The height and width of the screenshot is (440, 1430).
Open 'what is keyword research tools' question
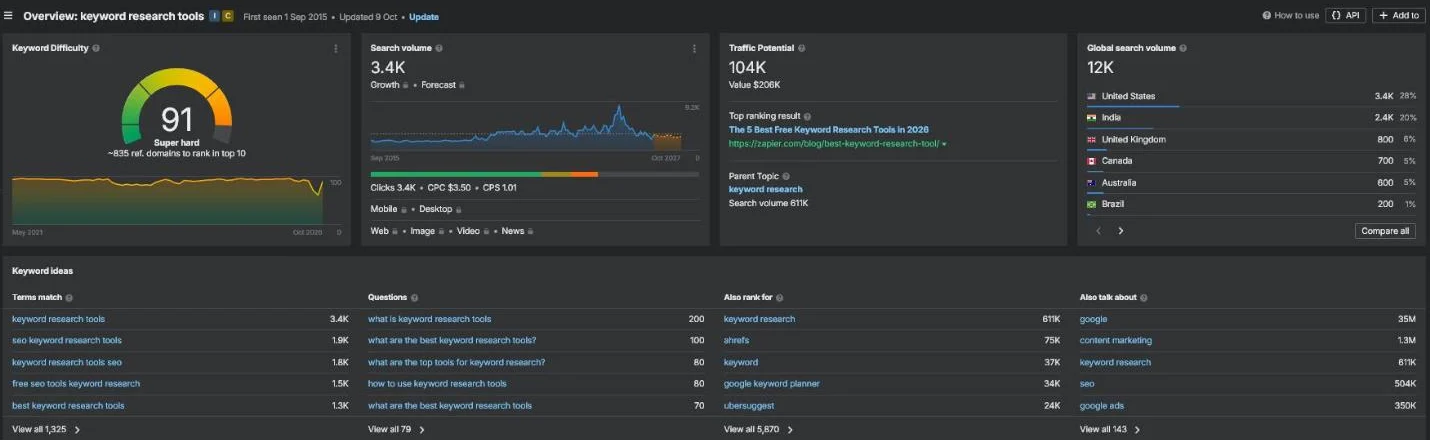pyautogui.click(x=430, y=319)
